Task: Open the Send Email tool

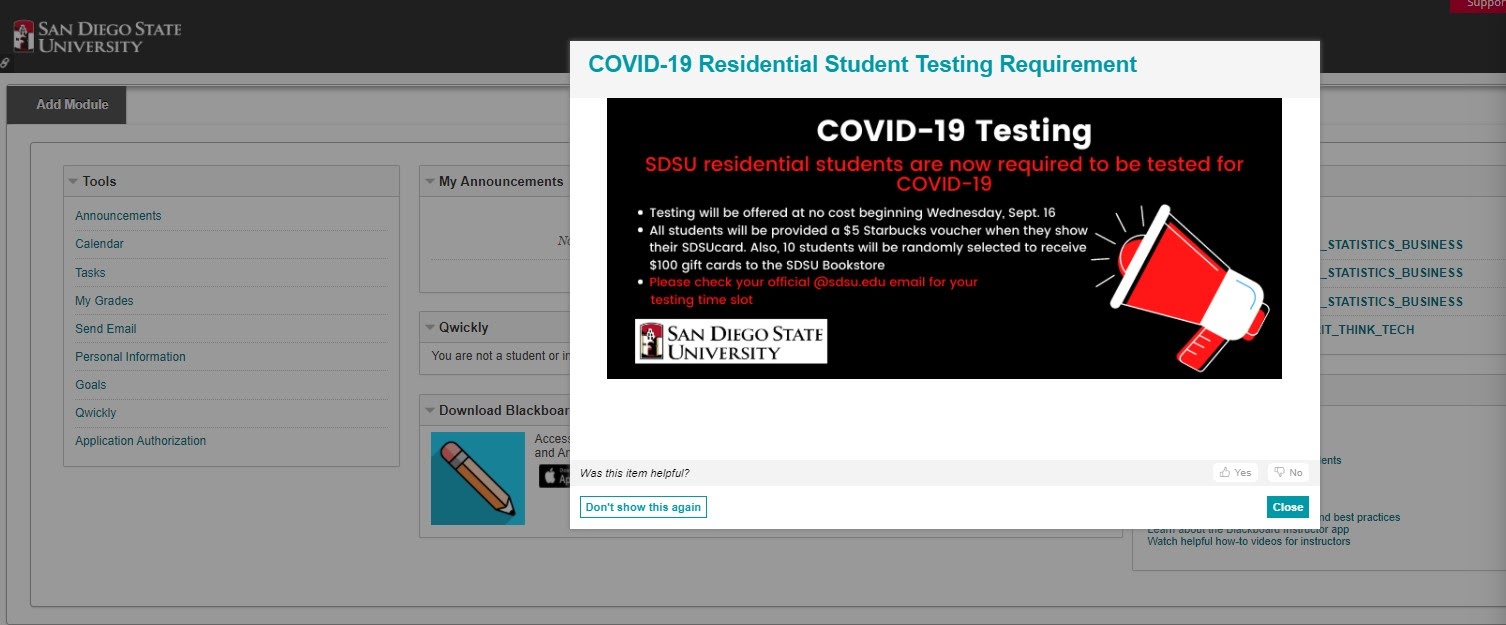Action: coord(105,328)
